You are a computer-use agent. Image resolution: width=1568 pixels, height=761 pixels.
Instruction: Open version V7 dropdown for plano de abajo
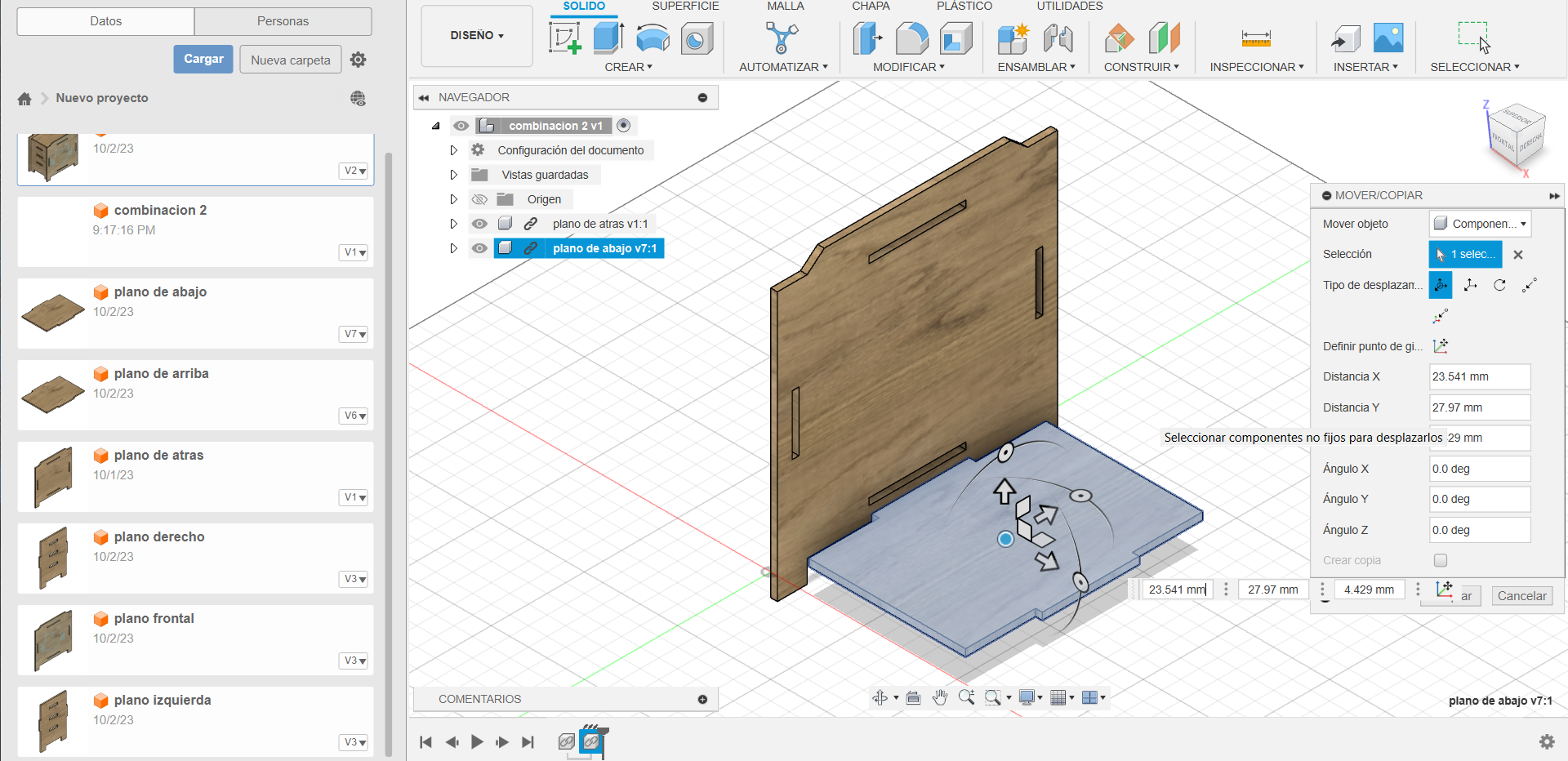[x=354, y=334]
